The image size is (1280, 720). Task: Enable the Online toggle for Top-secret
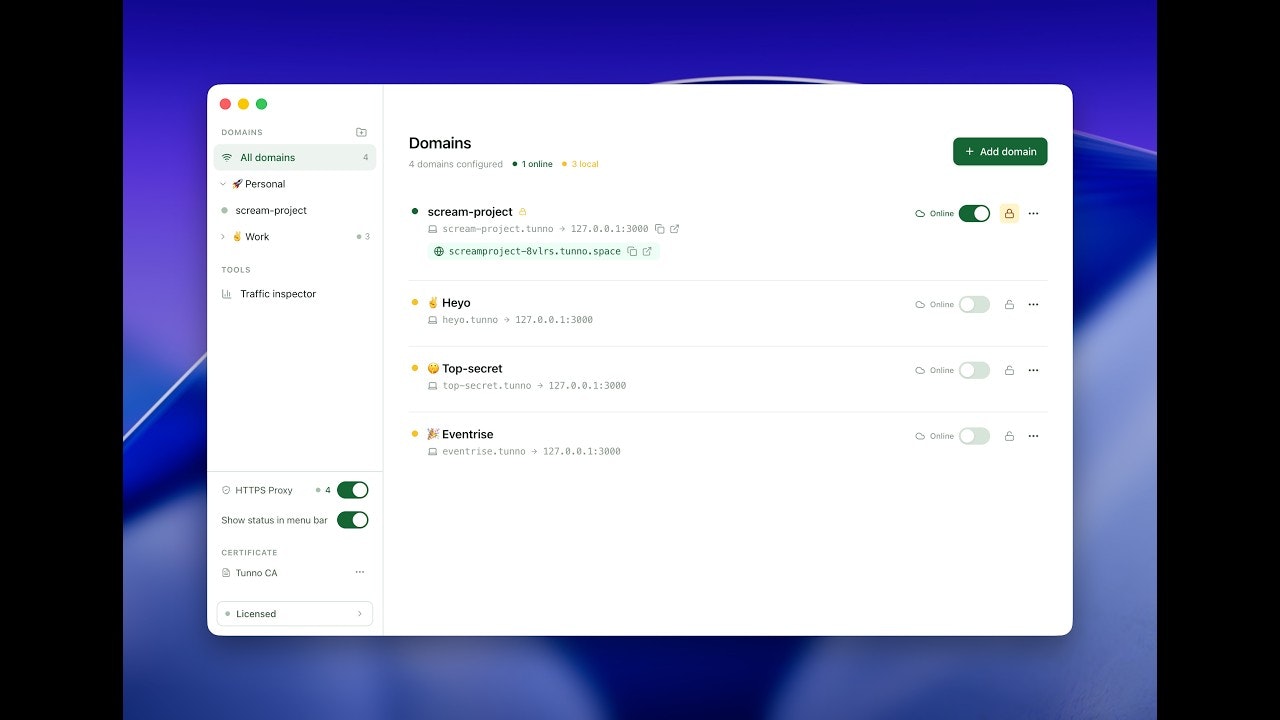[974, 370]
